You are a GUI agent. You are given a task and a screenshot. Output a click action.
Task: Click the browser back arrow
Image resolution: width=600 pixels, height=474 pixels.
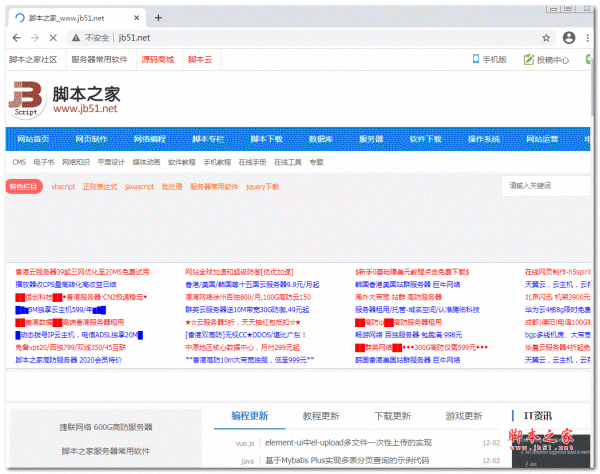19,37
